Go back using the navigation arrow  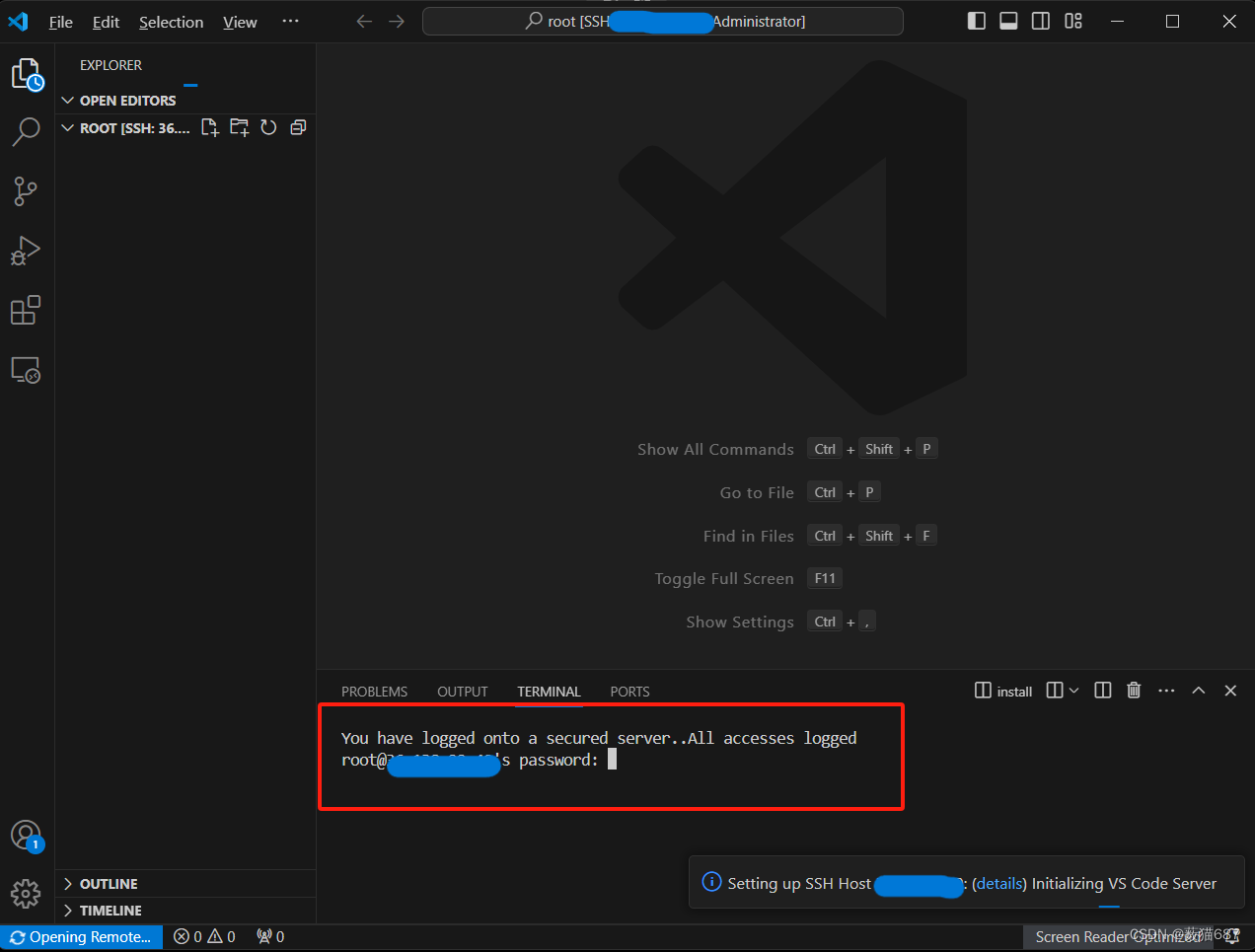coord(364,21)
